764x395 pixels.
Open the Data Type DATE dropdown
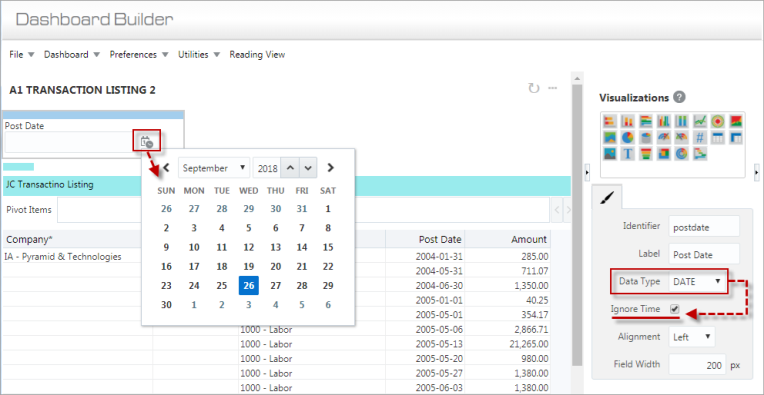click(x=697, y=282)
